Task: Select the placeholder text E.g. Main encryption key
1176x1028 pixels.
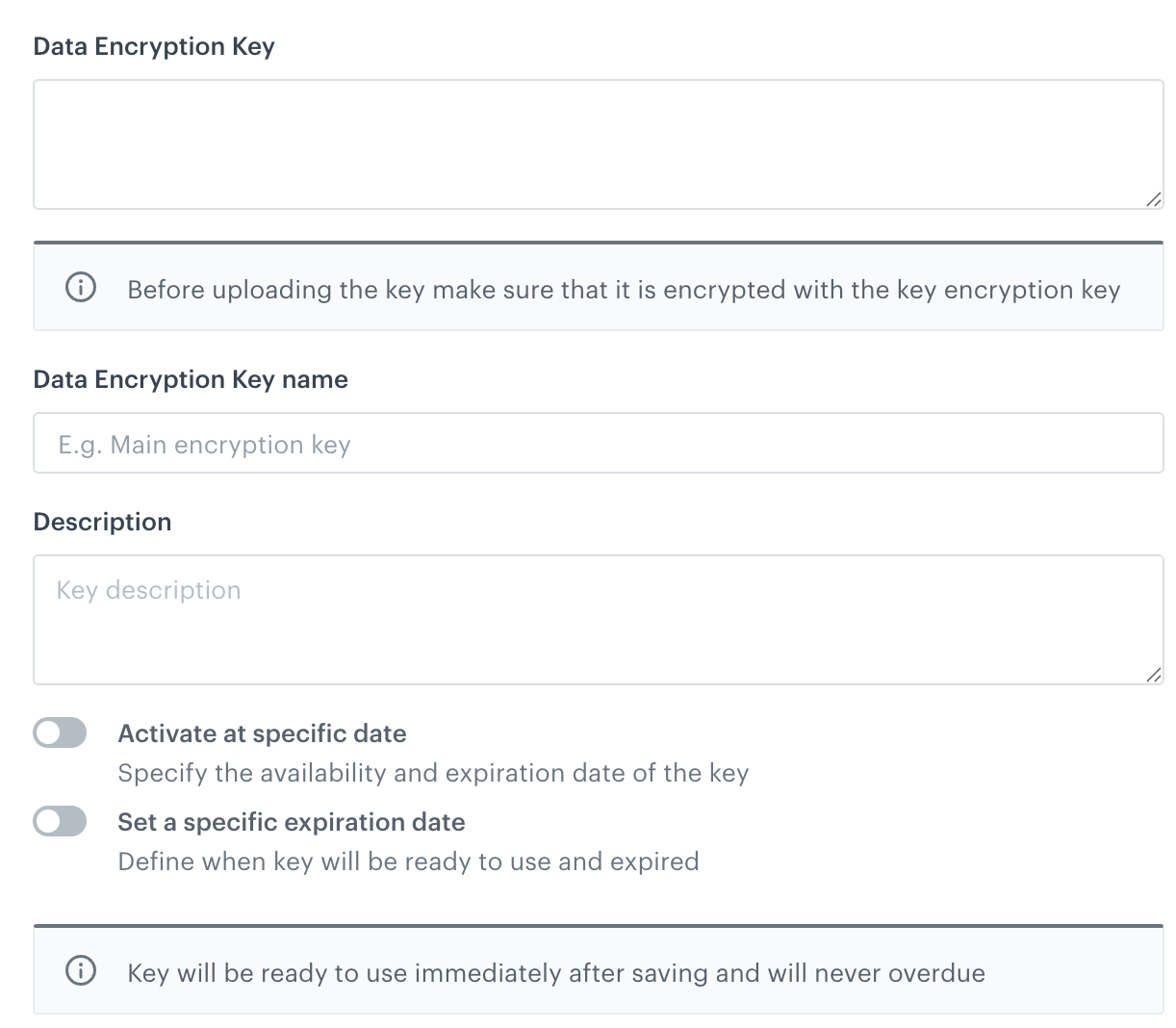Action: [x=205, y=444]
